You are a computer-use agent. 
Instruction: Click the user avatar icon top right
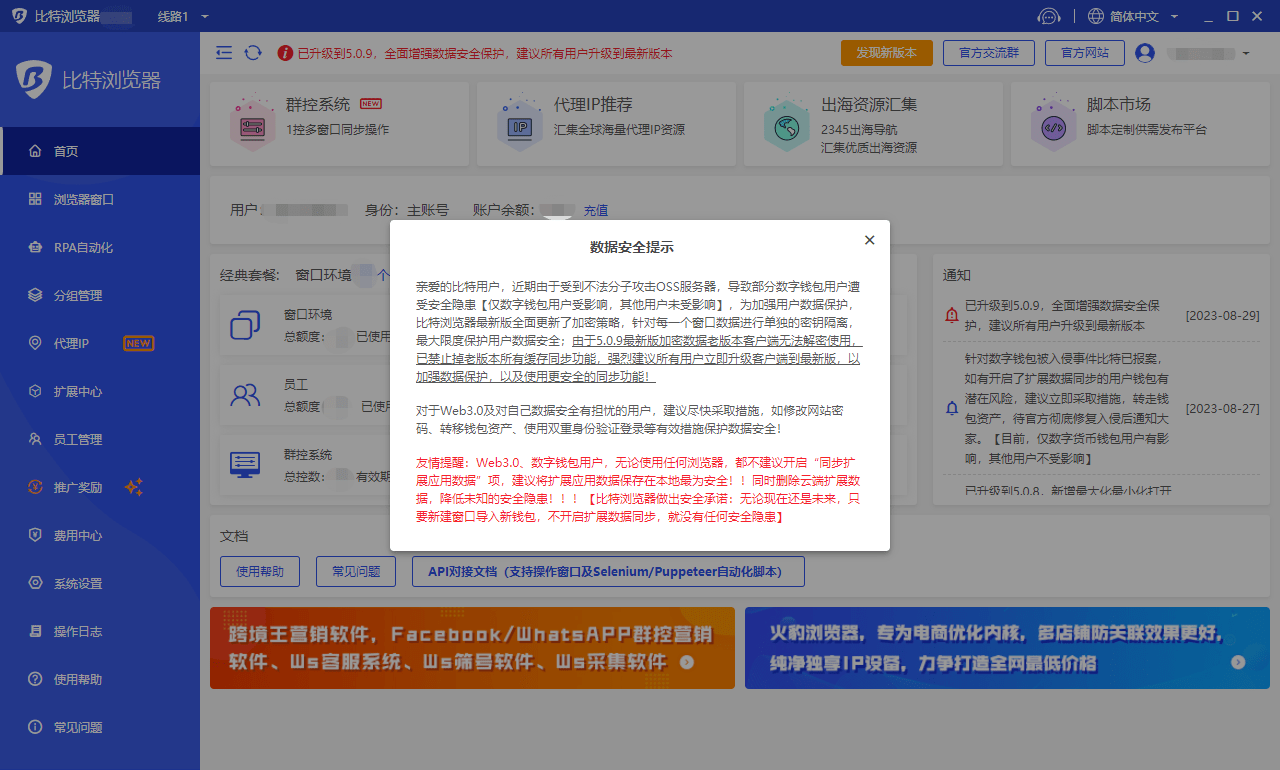pyautogui.click(x=1144, y=53)
